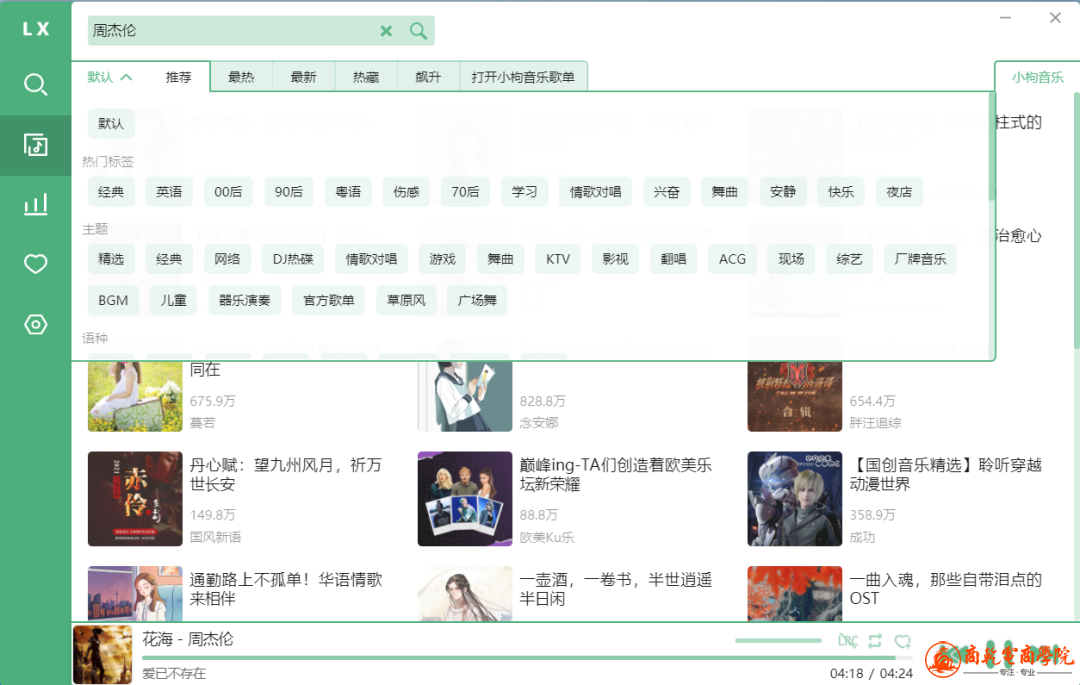This screenshot has width=1080, height=685.
Task: Select the 草原风 theme tag
Action: pyautogui.click(x=406, y=300)
